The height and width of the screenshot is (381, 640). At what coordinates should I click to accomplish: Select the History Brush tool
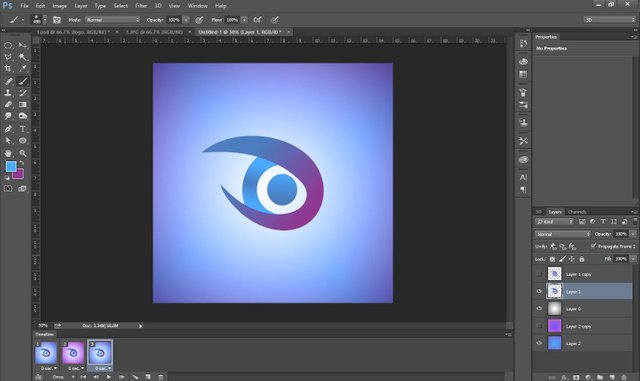click(23, 93)
